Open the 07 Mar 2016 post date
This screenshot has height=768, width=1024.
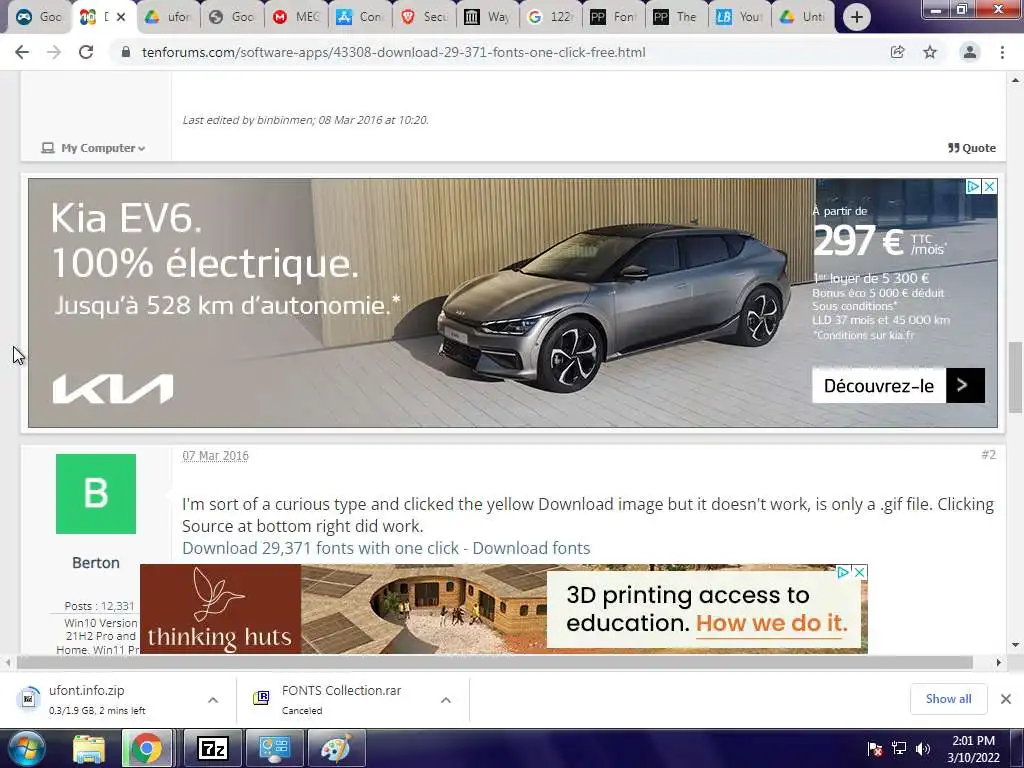tap(216, 456)
